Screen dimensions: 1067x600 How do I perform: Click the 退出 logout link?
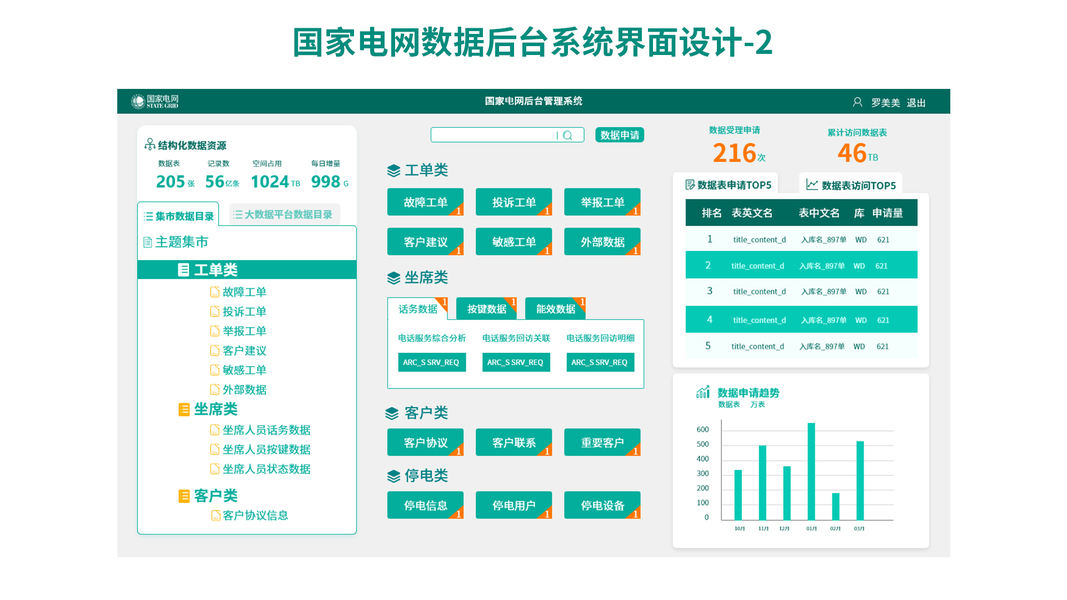coord(916,103)
